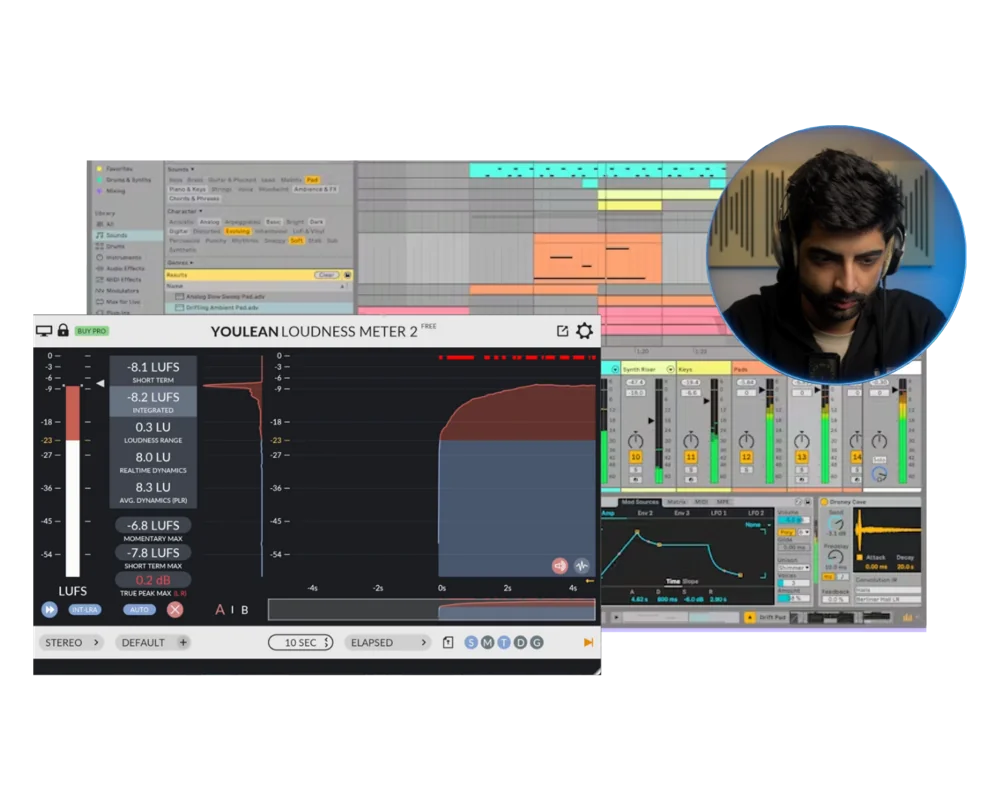This screenshot has width=1000, height=800.
Task: Open the Shimmer unison mode dropdown
Action: coord(793,567)
